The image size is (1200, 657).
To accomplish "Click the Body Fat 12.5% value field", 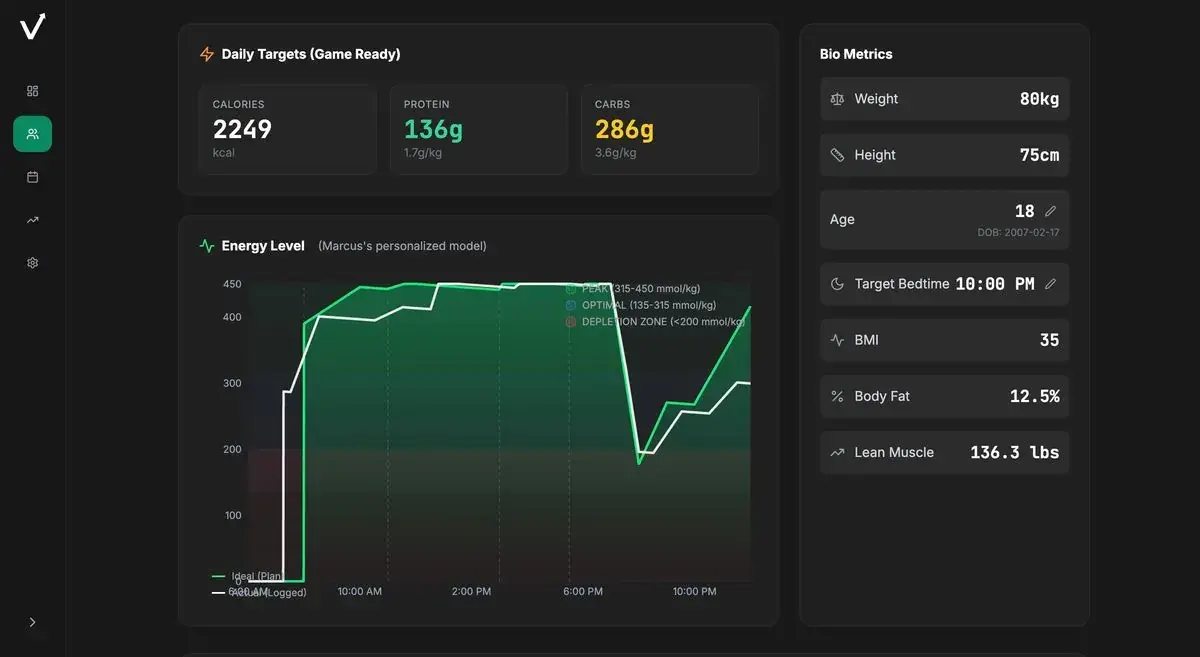I will (x=1037, y=396).
